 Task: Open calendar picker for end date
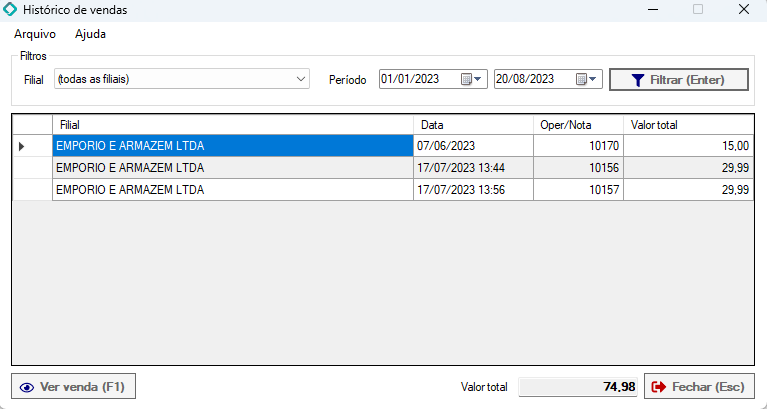[587, 79]
